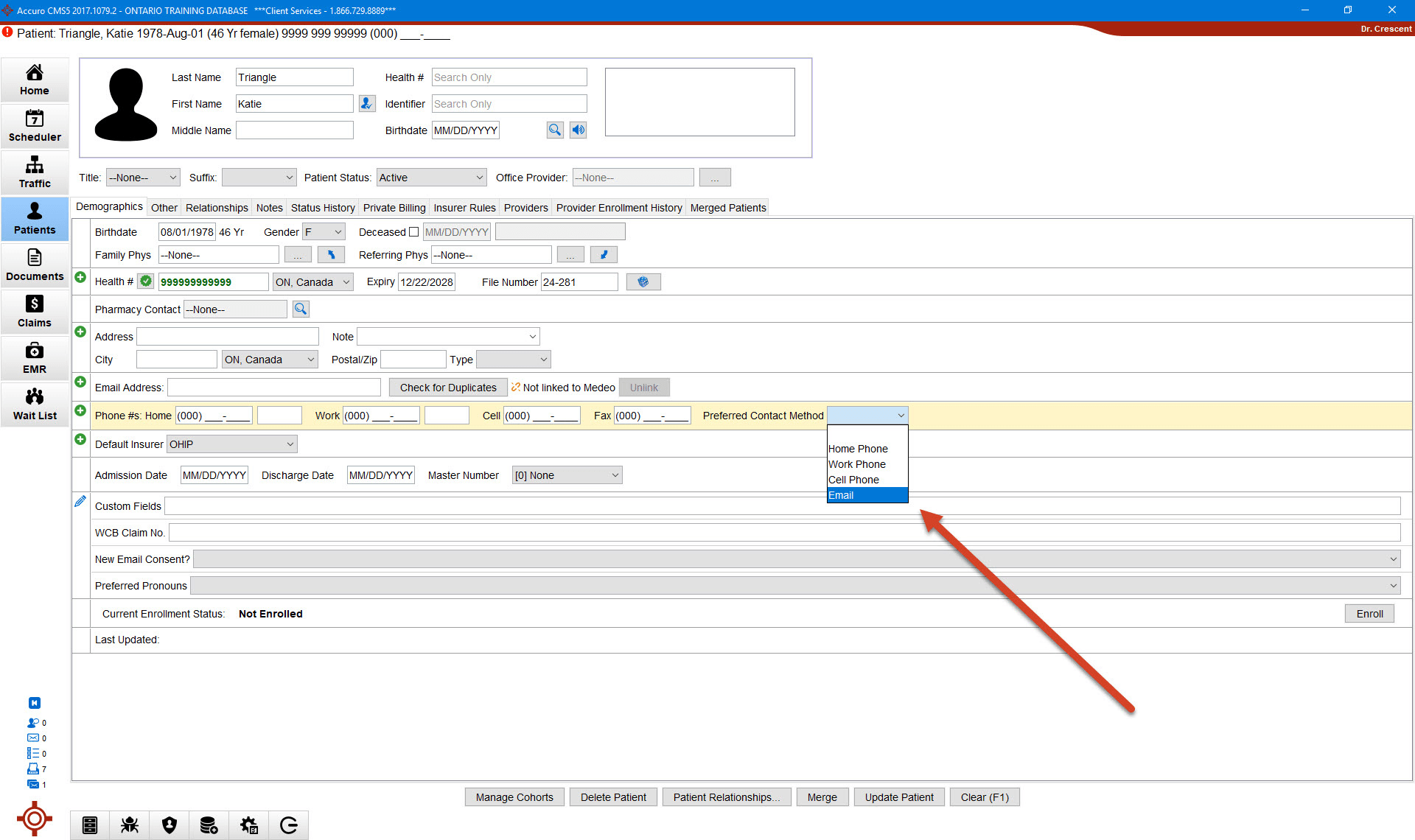1415x840 pixels.
Task: Click the Pharmacy Contact search icon
Action: pyautogui.click(x=301, y=309)
